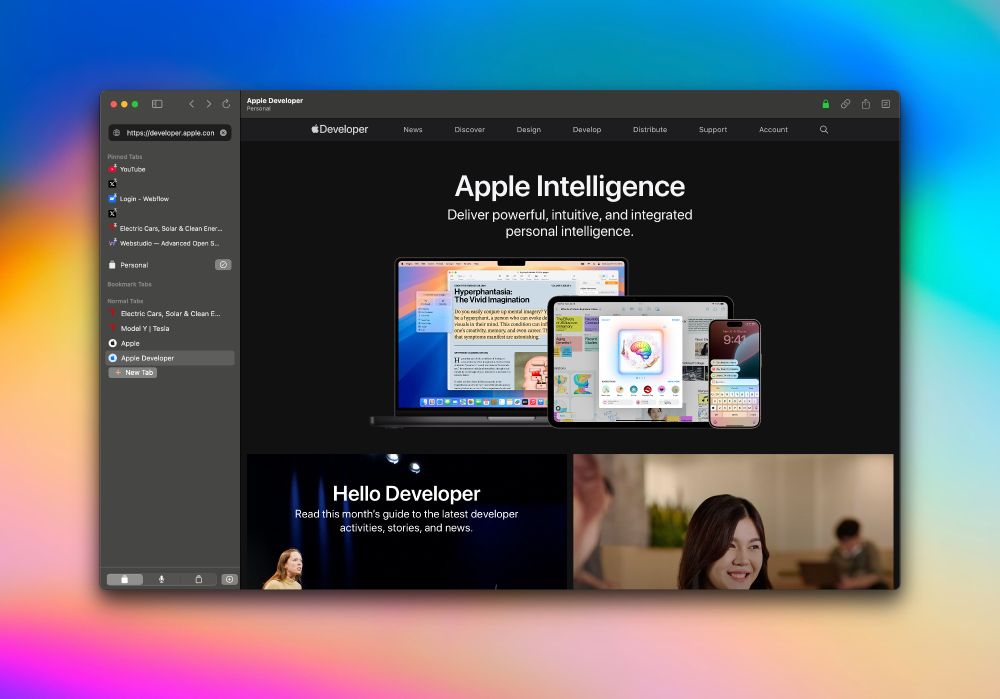Copy the page link with the chain icon
The image size is (1000, 699).
pos(845,104)
